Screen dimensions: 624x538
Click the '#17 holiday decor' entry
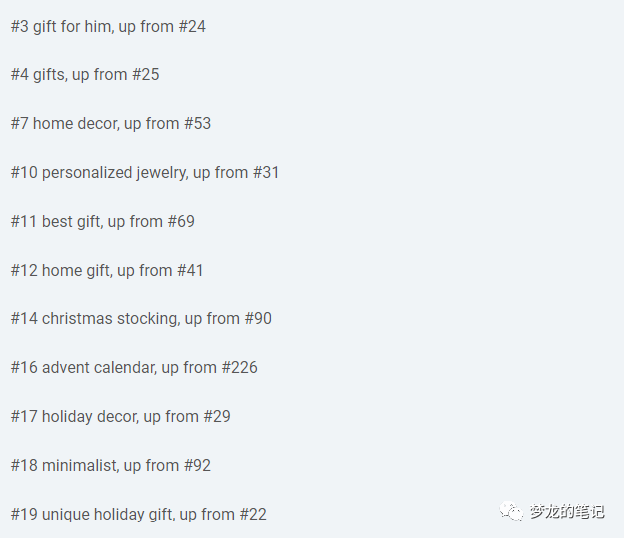121,417
